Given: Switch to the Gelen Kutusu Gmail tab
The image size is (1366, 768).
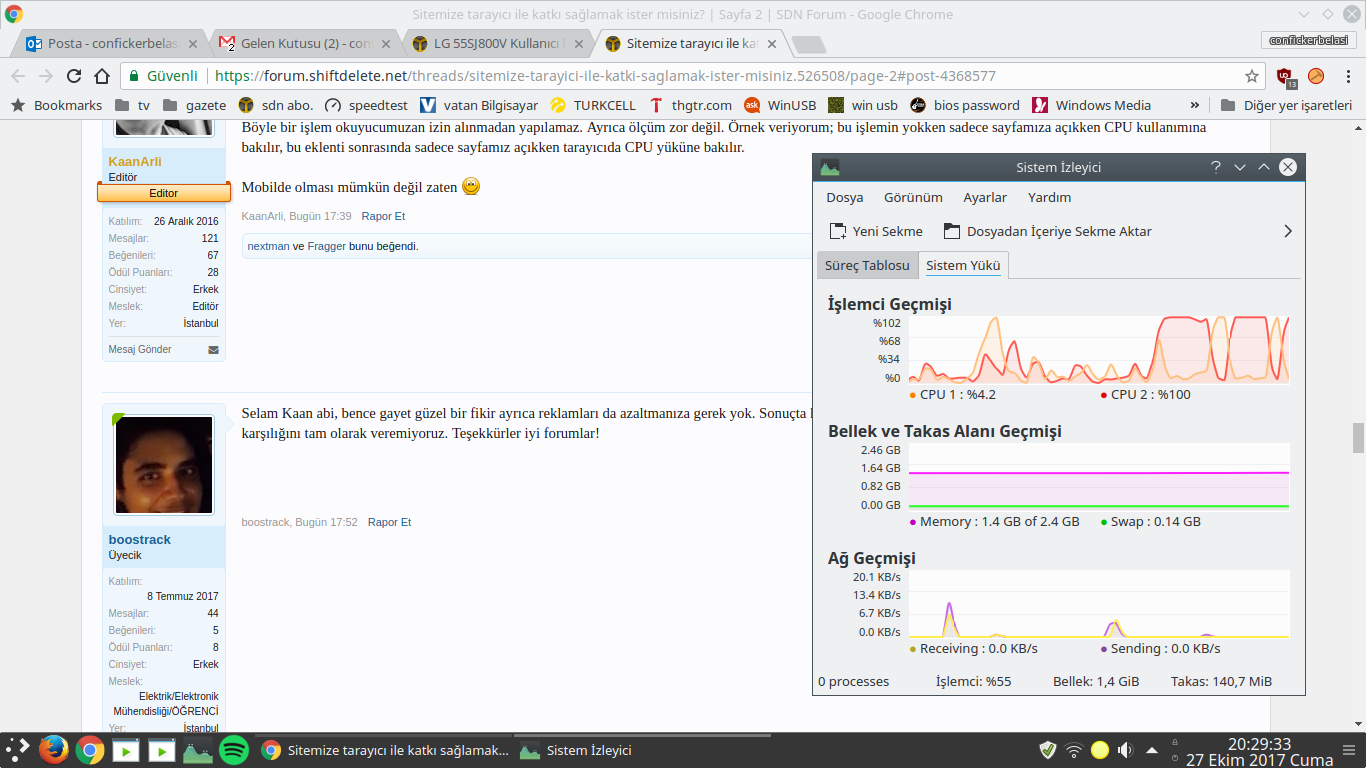Looking at the screenshot, I should (306, 44).
